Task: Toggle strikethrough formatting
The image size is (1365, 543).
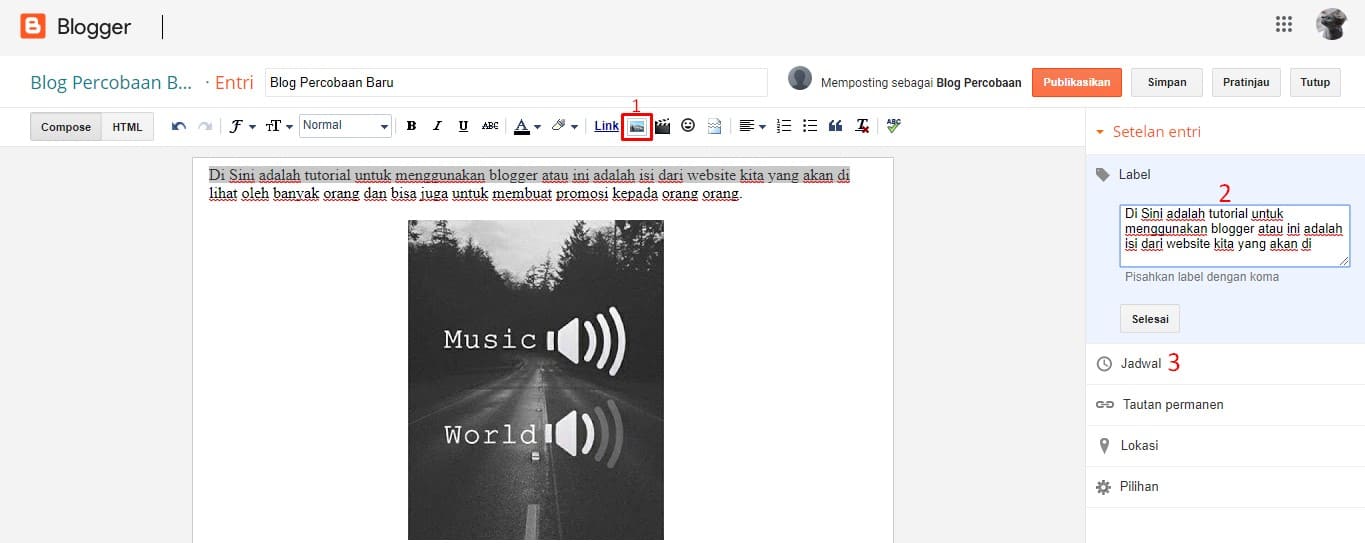Action: click(490, 126)
